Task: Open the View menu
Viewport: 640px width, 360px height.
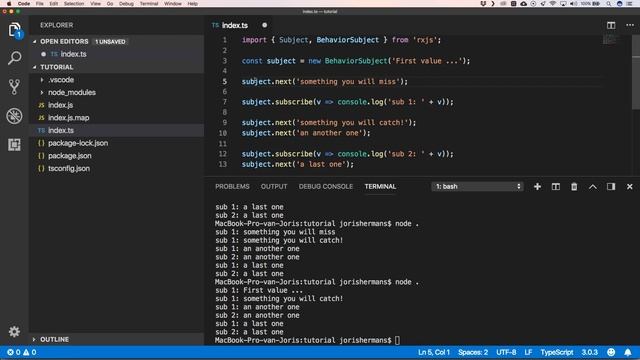Action: [x=96, y=4]
